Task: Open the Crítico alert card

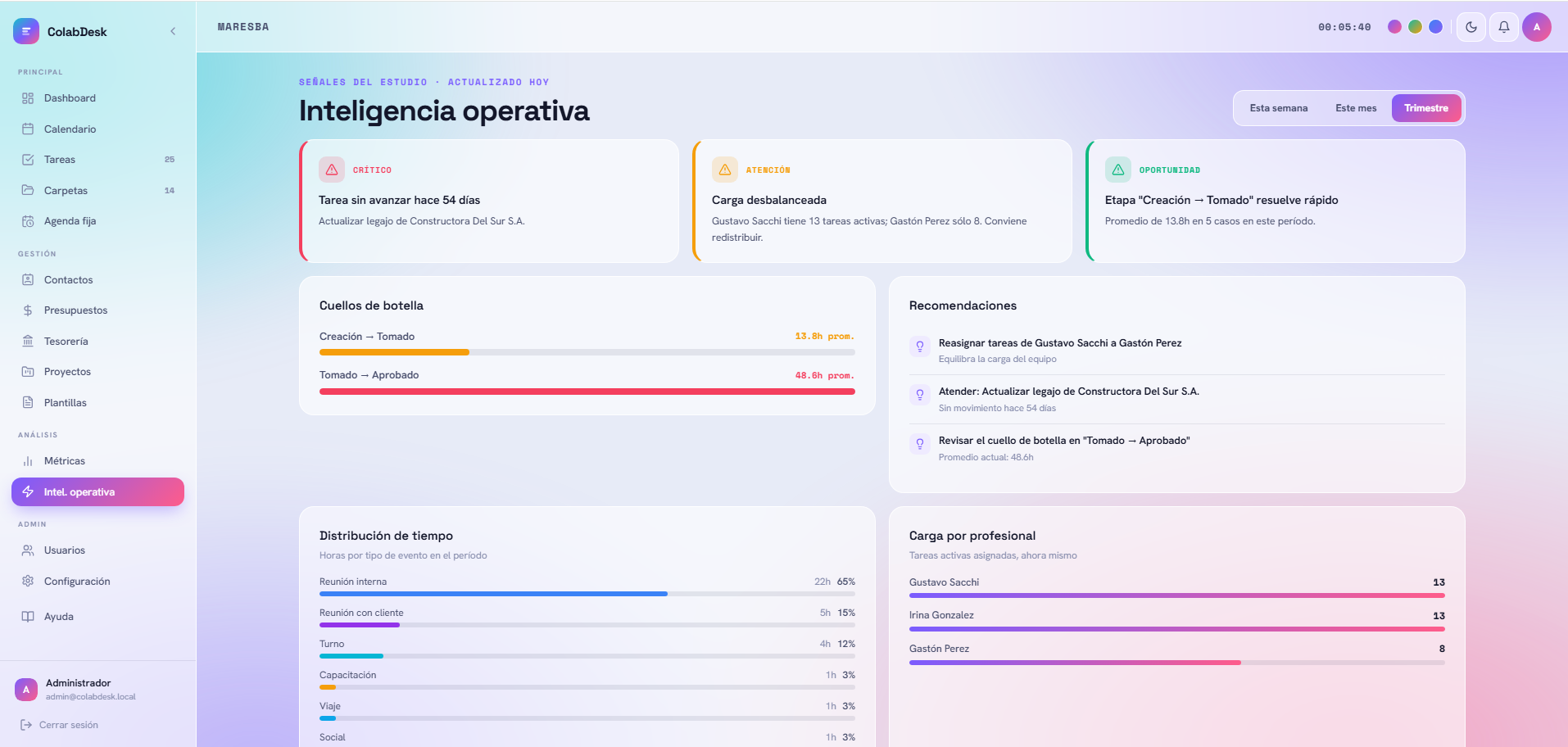Action: pyautogui.click(x=489, y=201)
